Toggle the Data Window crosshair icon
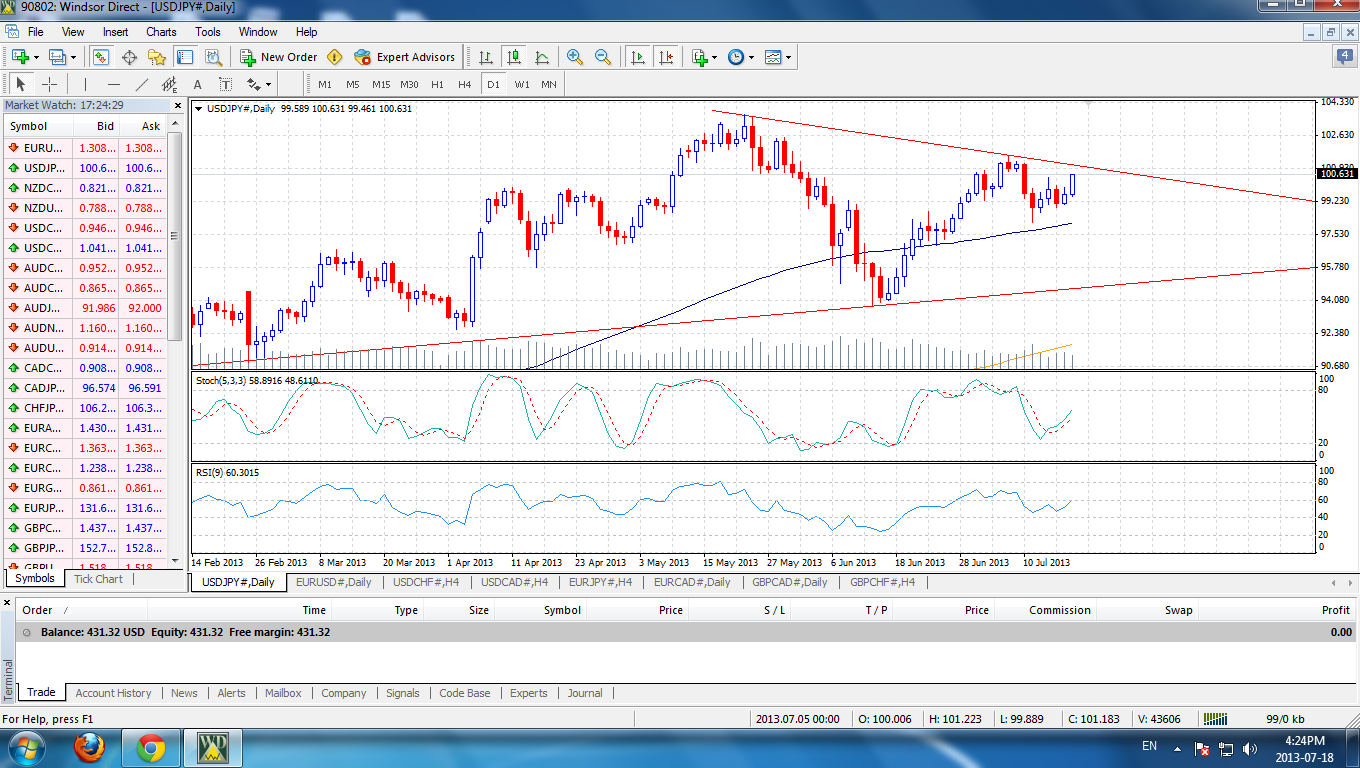The height and width of the screenshot is (768, 1360). coord(129,57)
